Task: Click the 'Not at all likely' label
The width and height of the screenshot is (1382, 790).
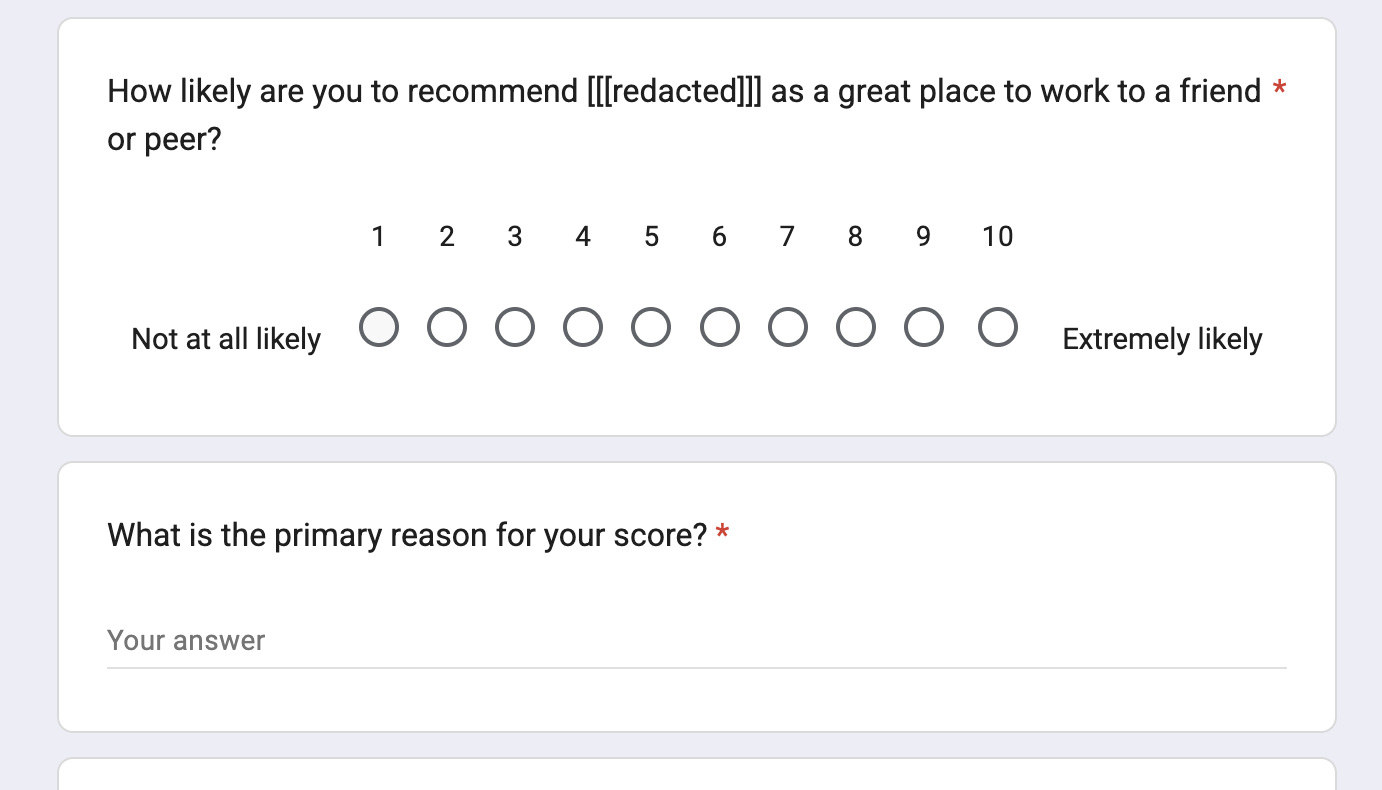Action: coord(226,339)
